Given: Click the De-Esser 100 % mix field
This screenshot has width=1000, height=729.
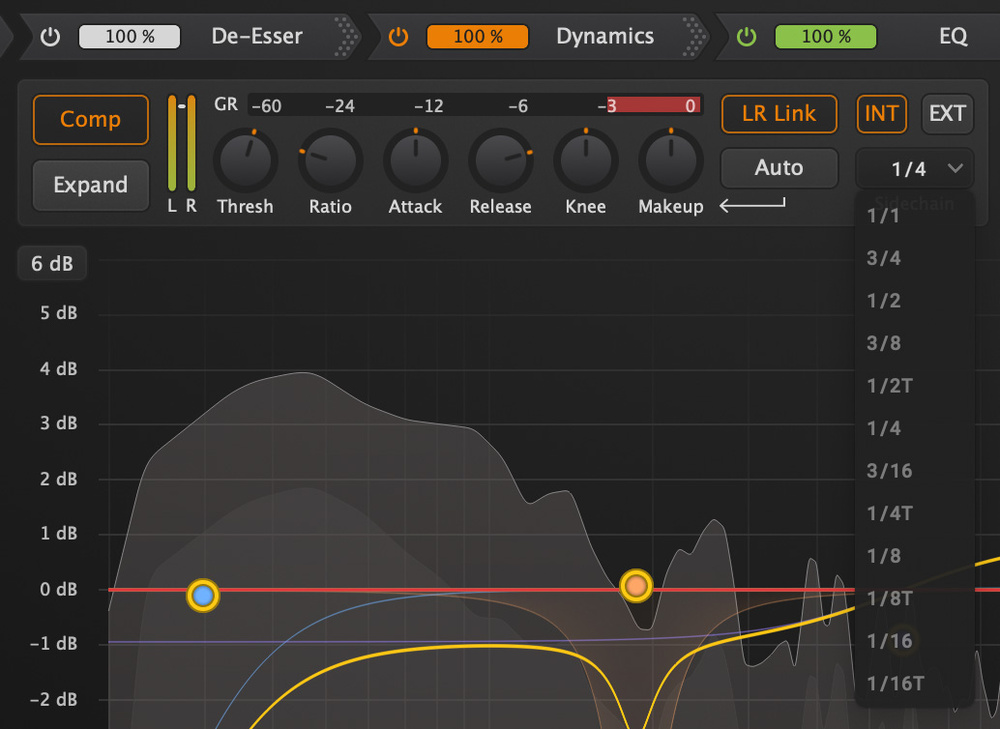Looking at the screenshot, I should (129, 36).
